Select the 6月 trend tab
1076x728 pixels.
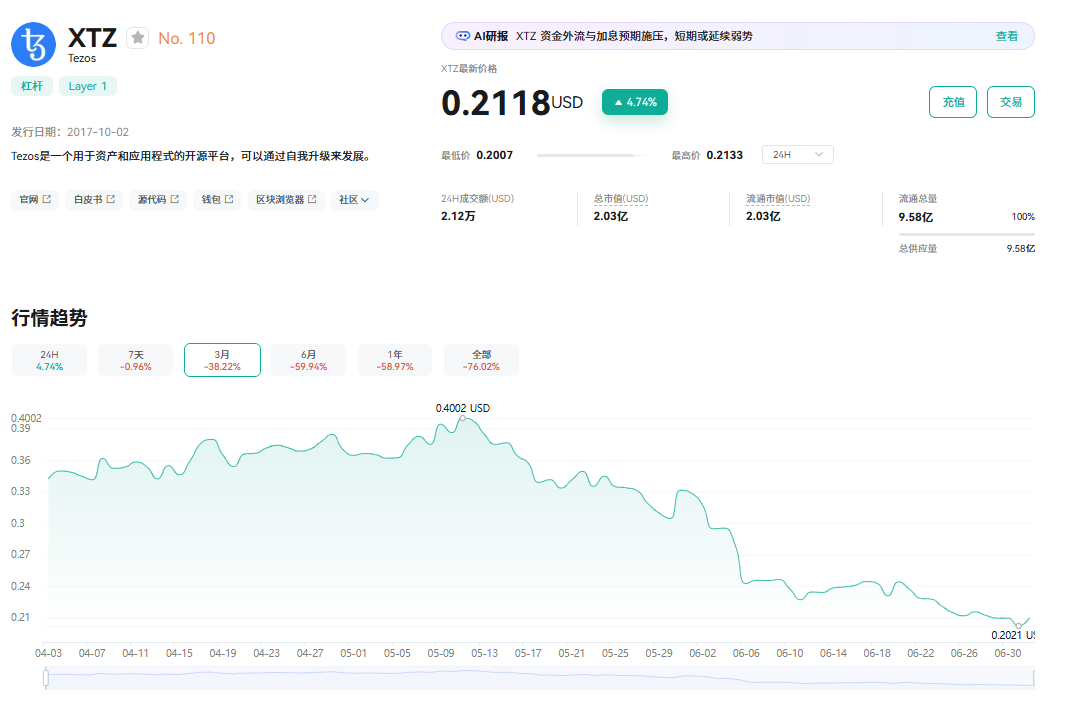click(309, 360)
